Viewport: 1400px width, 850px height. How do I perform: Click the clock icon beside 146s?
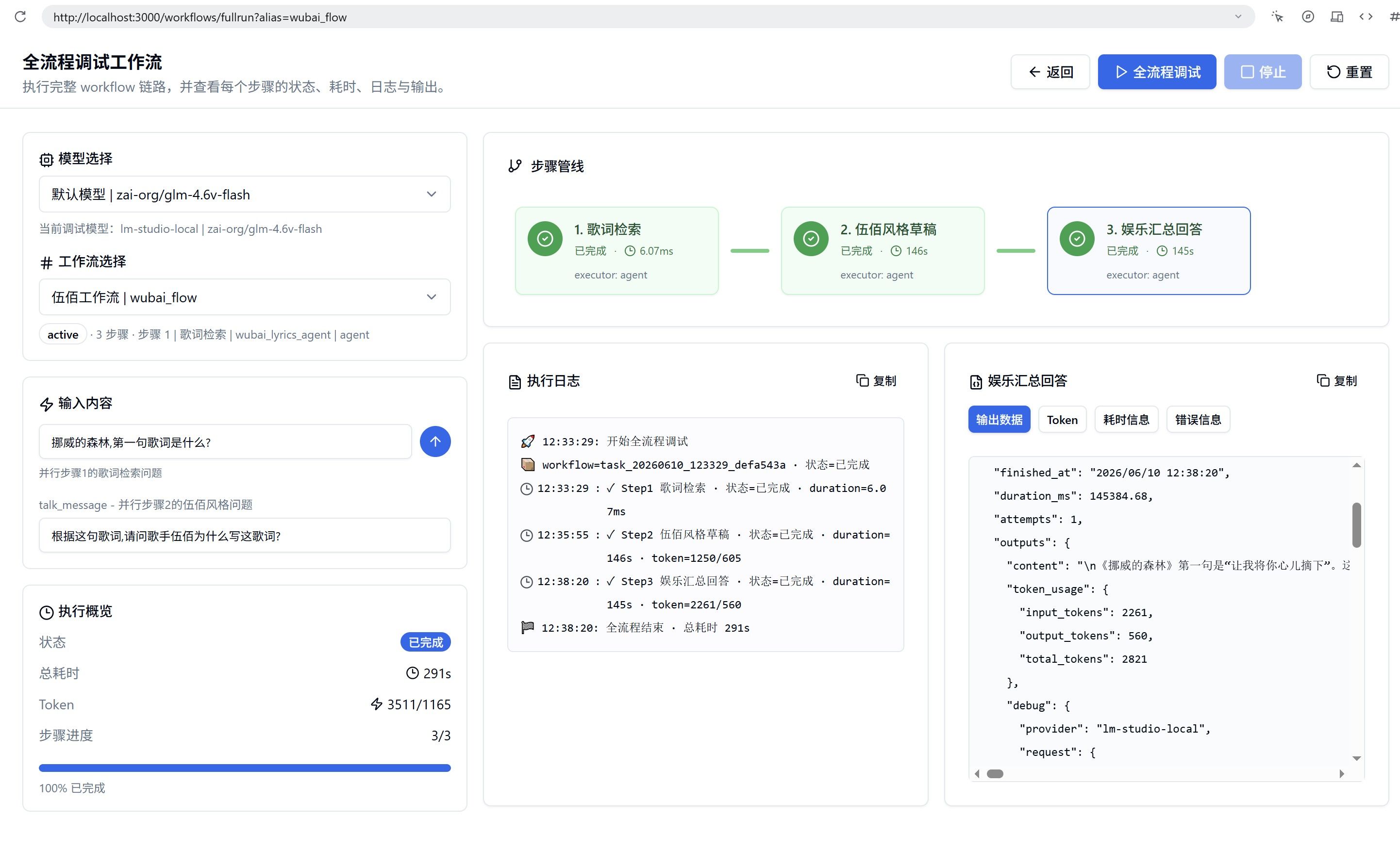point(896,251)
